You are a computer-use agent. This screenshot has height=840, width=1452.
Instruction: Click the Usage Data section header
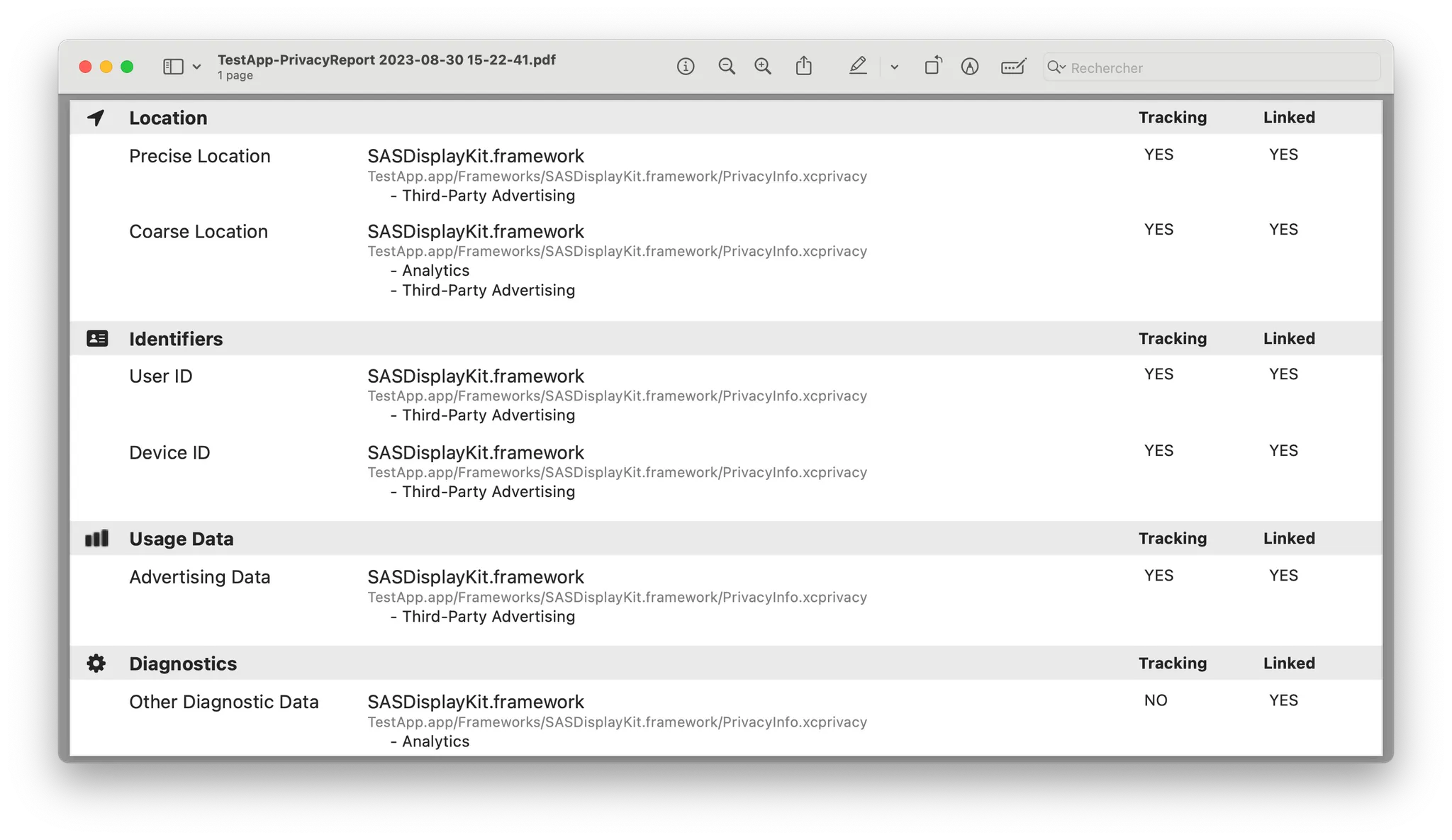point(181,539)
